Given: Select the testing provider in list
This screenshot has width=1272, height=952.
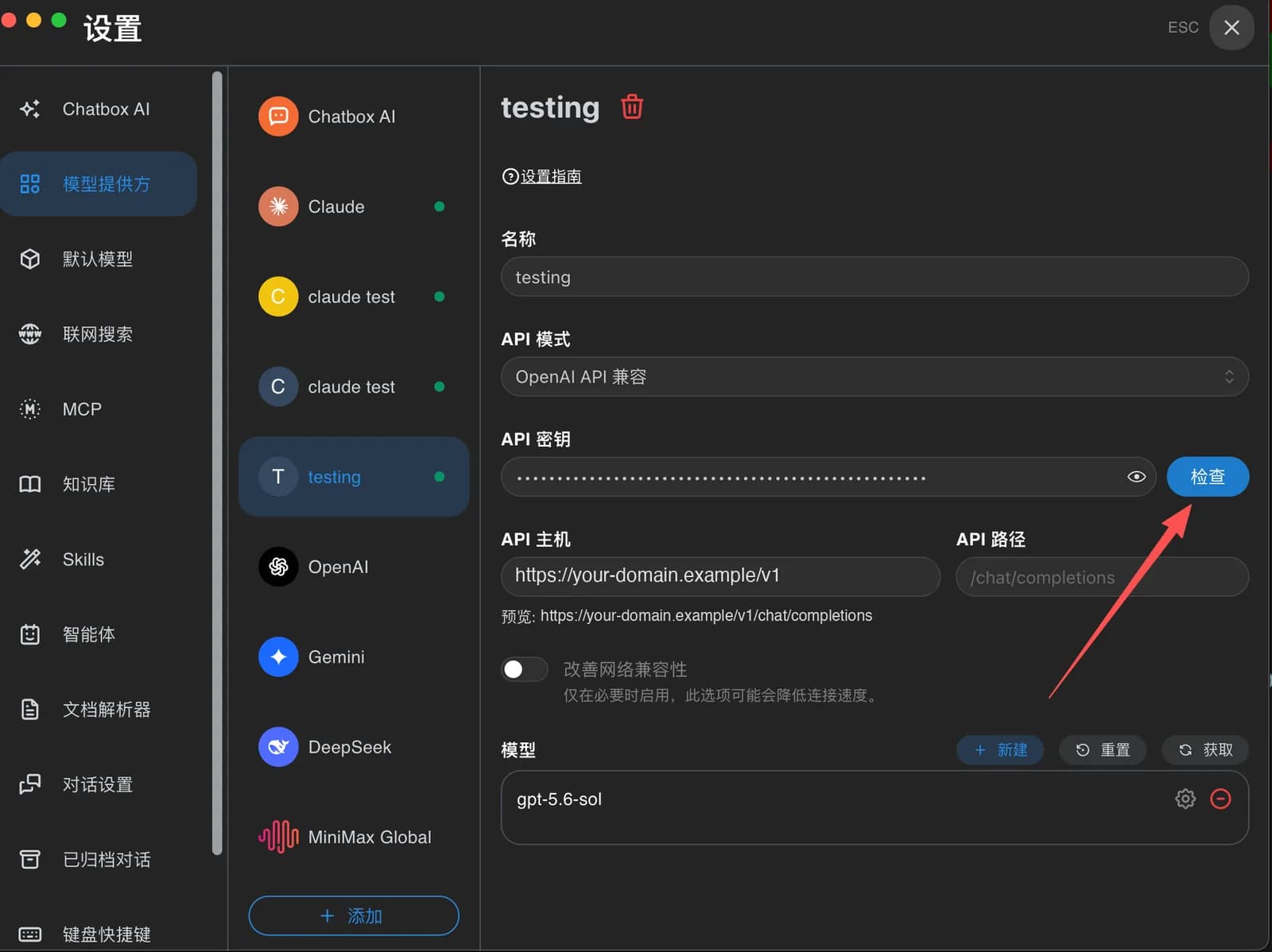Looking at the screenshot, I should [354, 477].
